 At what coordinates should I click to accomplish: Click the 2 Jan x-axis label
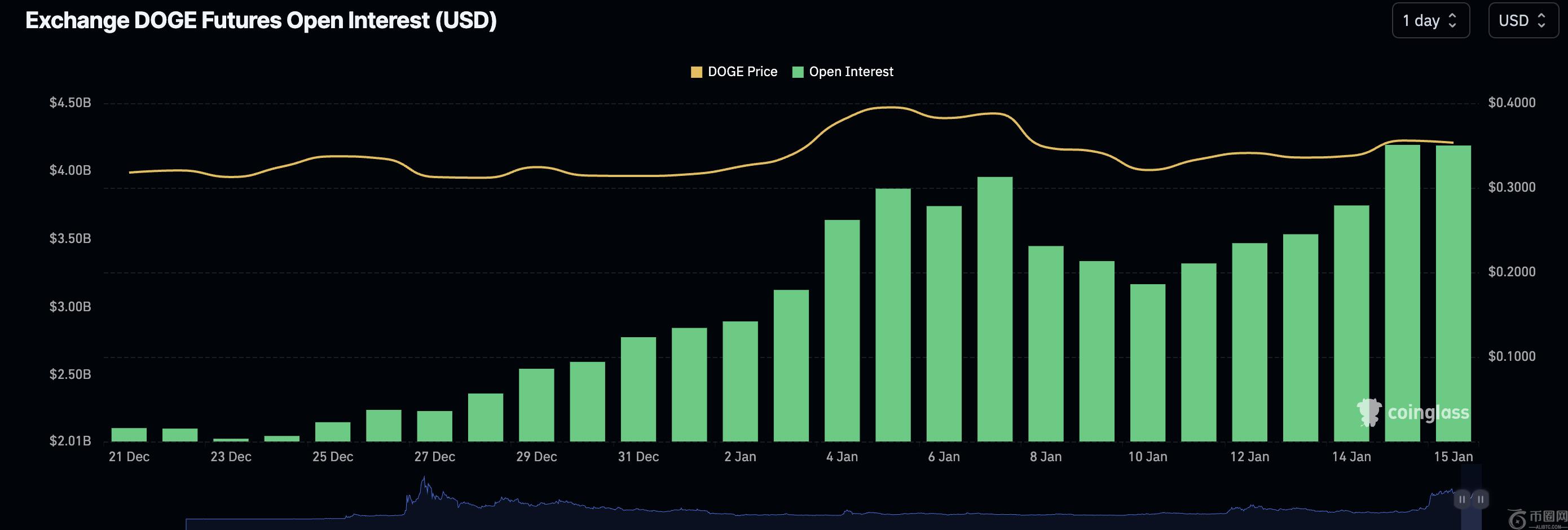[740, 456]
